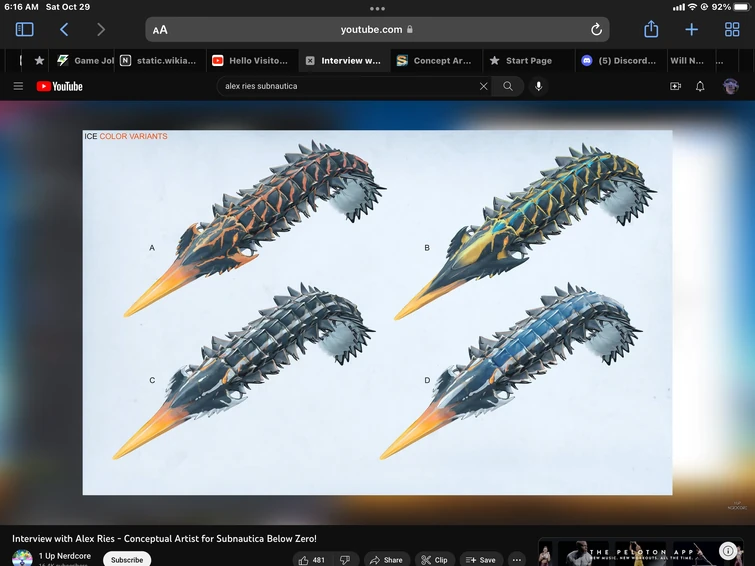Start voice search with microphone

[x=538, y=86]
